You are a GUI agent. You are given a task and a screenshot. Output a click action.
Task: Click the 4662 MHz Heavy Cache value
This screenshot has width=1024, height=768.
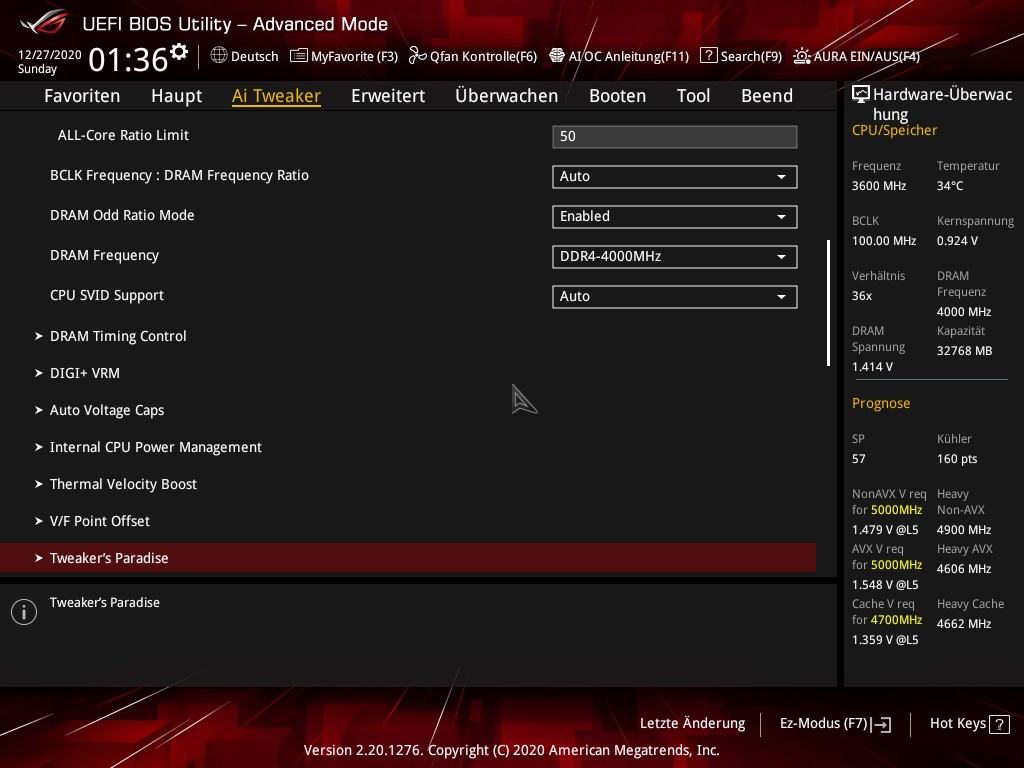pos(963,624)
